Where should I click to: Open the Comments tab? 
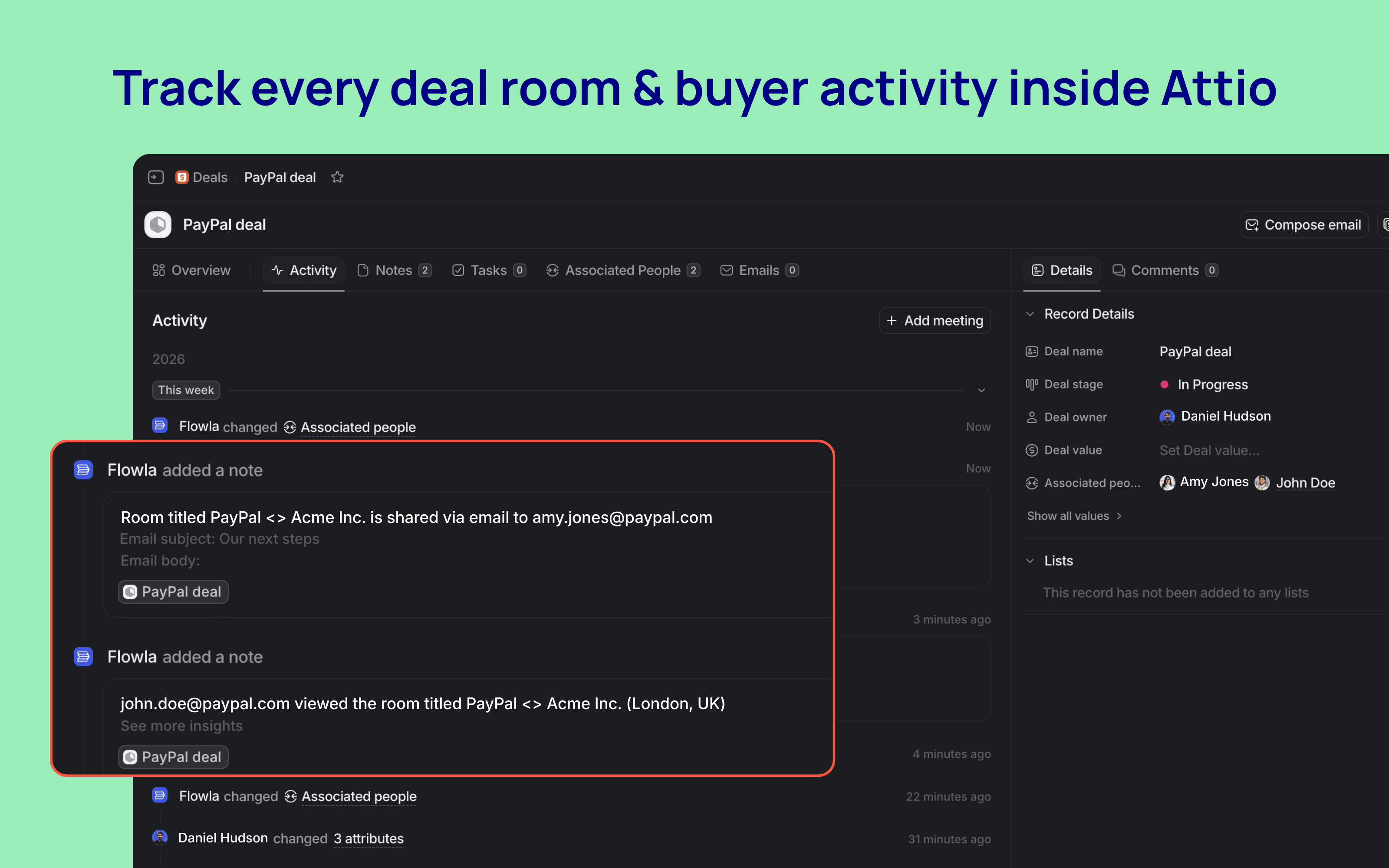[x=1165, y=270]
